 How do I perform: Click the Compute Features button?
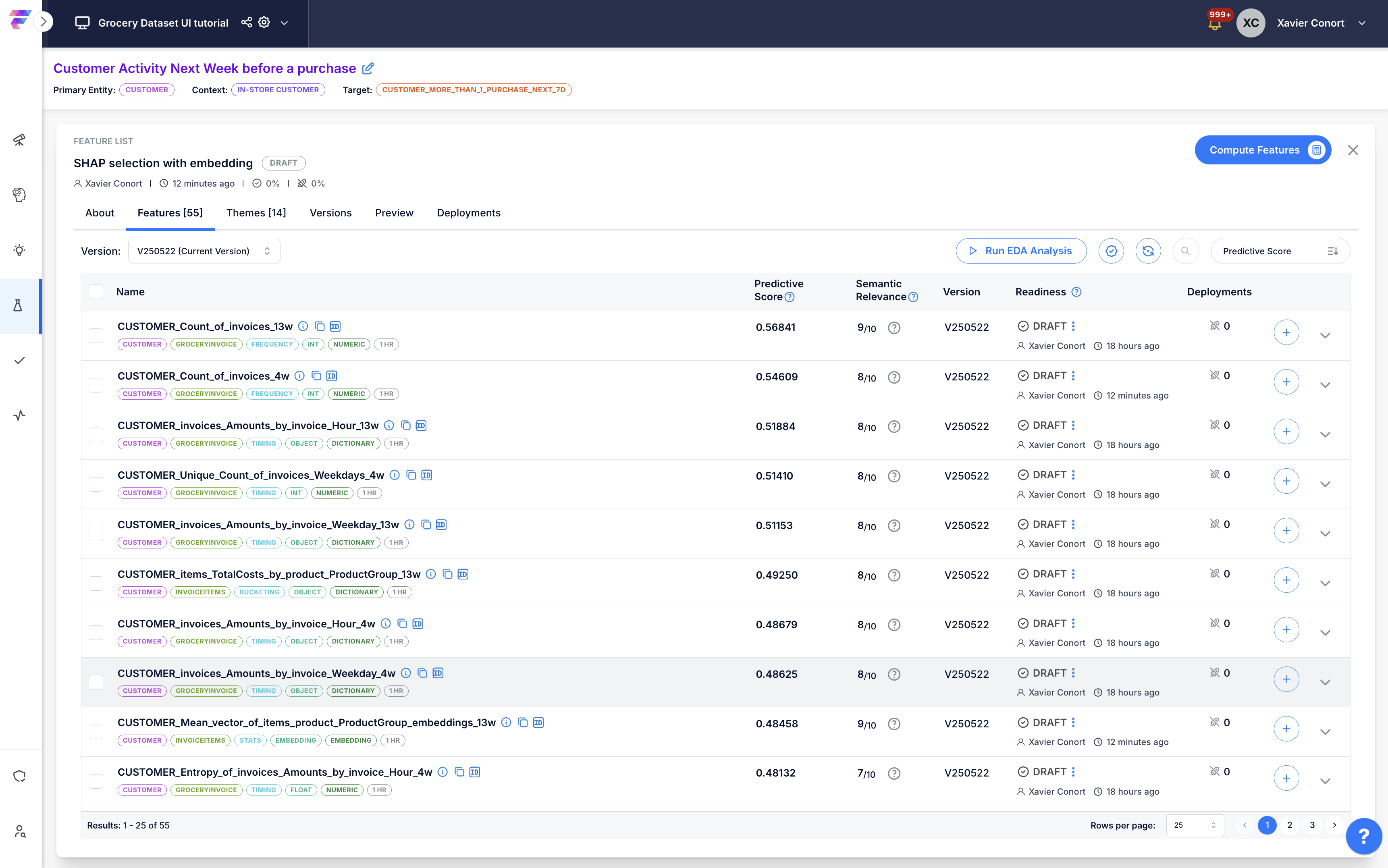(x=1263, y=150)
